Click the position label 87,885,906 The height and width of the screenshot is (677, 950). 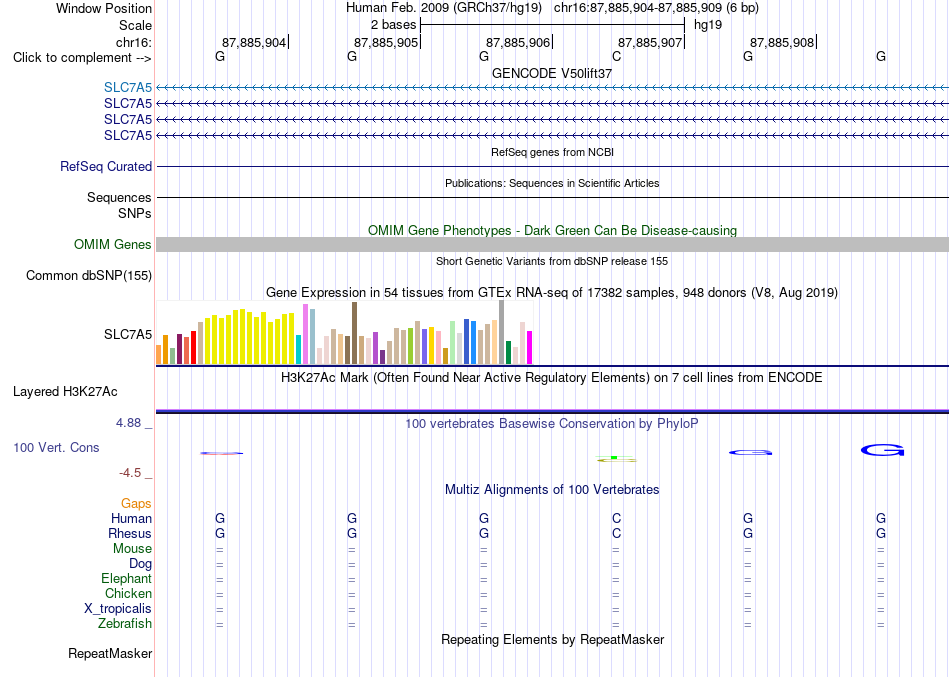[518, 42]
